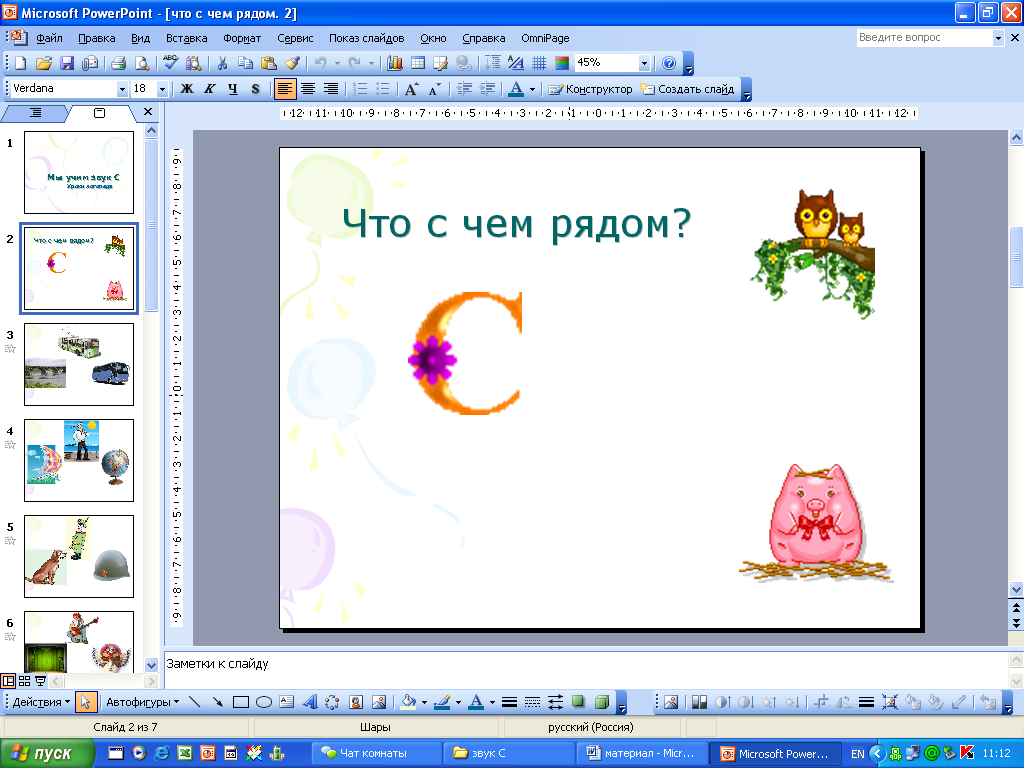The image size is (1024, 768).
Task: Expand the Undo history dropdown arrow
Action: (337, 63)
